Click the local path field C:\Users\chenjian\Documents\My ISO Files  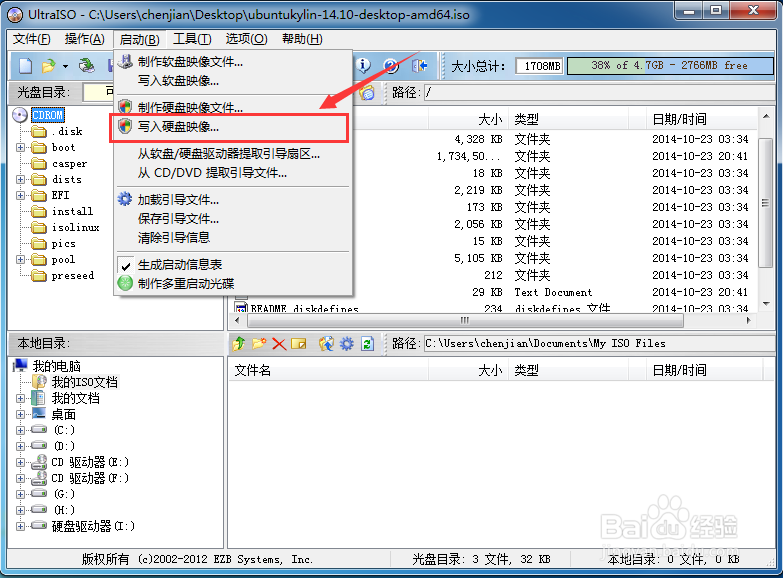click(x=599, y=344)
